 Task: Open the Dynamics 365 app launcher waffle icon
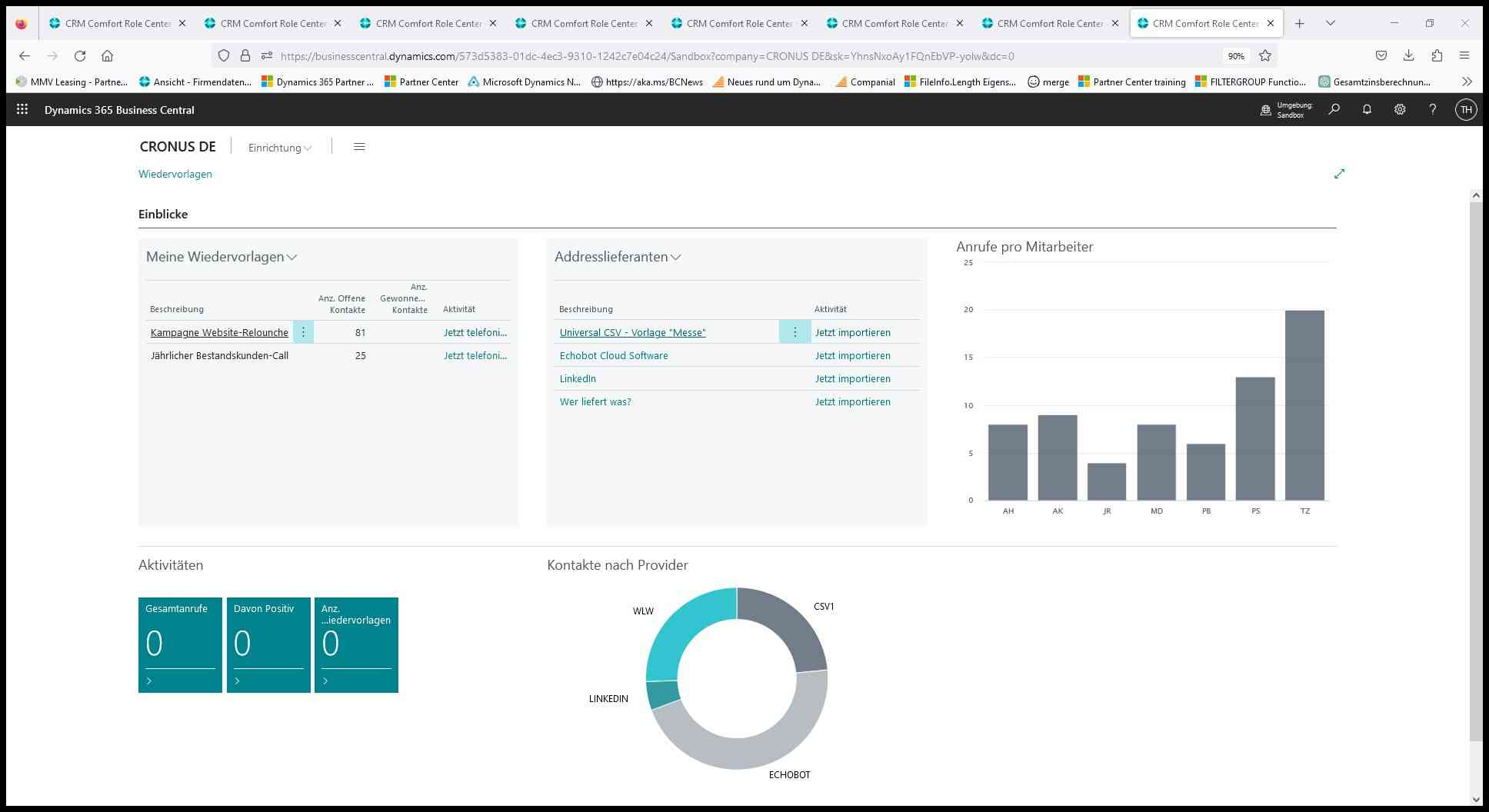point(22,109)
